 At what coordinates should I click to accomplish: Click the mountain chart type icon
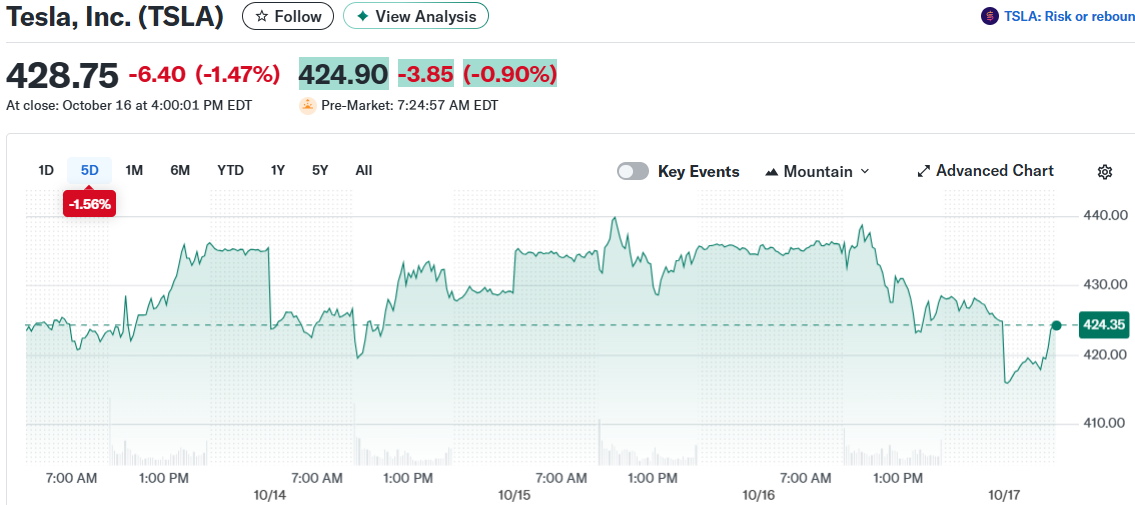click(x=771, y=172)
